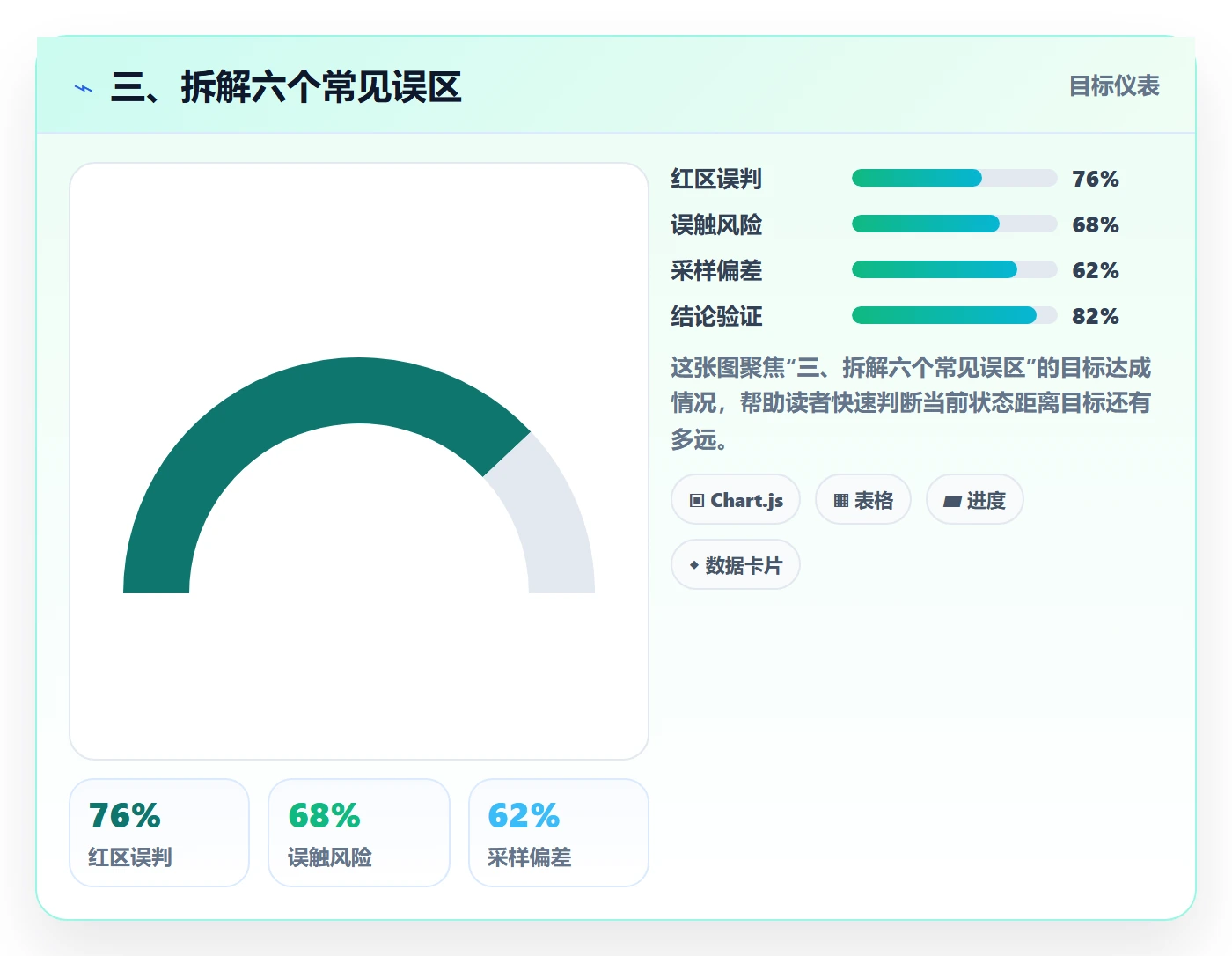Click the 76% value beside the 红区误判 progress bar
This screenshot has height=956, width=1232.
(x=1096, y=179)
